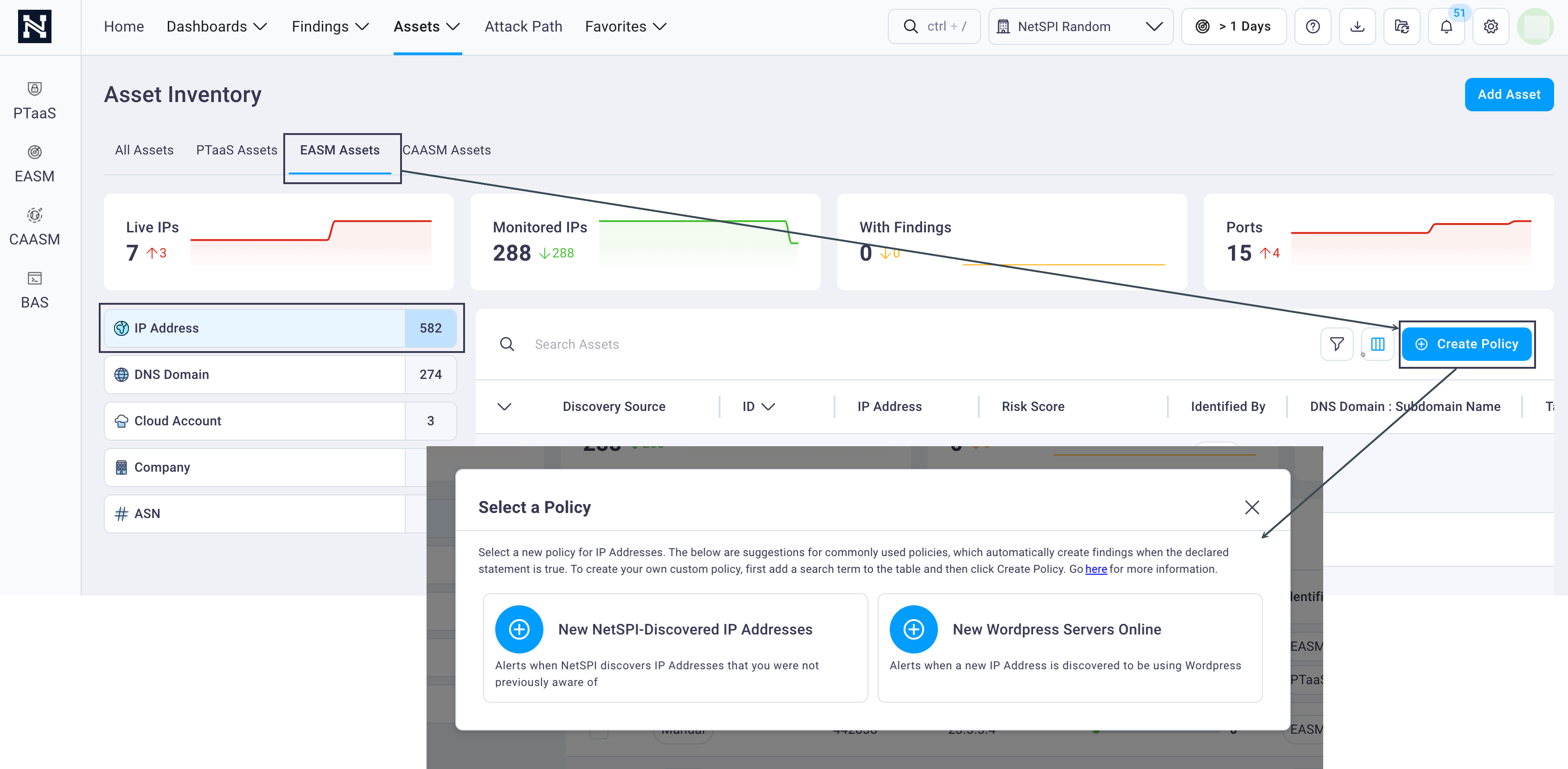This screenshot has width=1568, height=769.
Task: Switch to the All Assets tab
Action: click(144, 150)
